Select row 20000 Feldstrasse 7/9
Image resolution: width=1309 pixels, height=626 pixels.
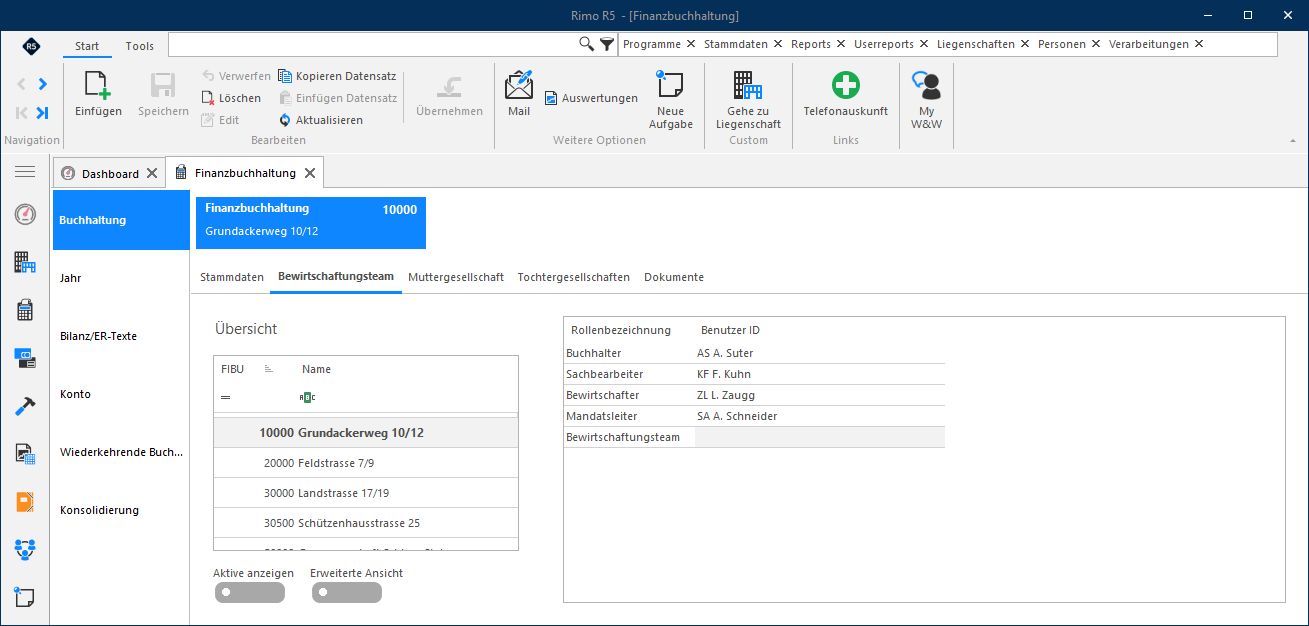coord(366,463)
